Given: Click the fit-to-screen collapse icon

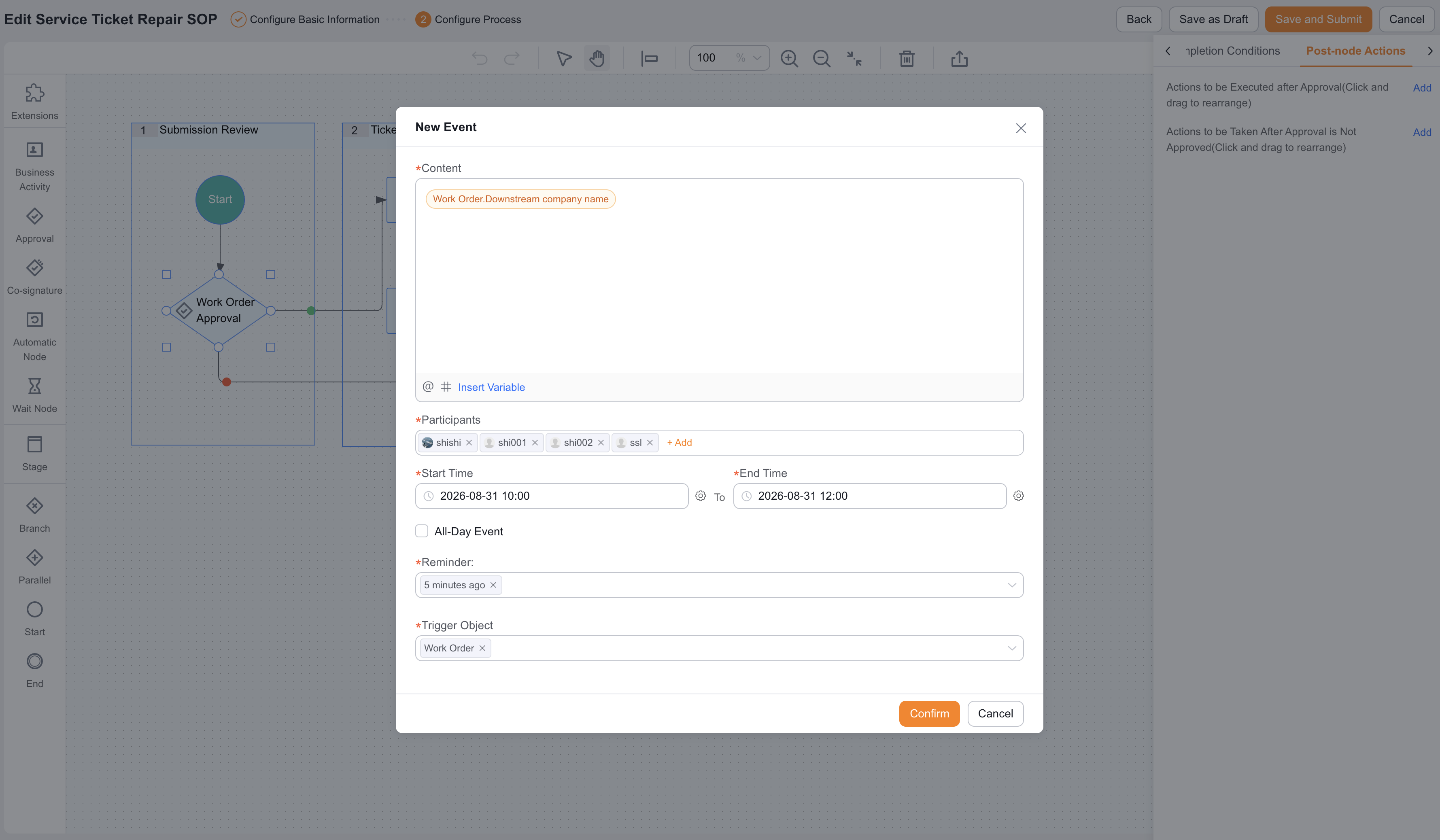Looking at the screenshot, I should coord(854,58).
